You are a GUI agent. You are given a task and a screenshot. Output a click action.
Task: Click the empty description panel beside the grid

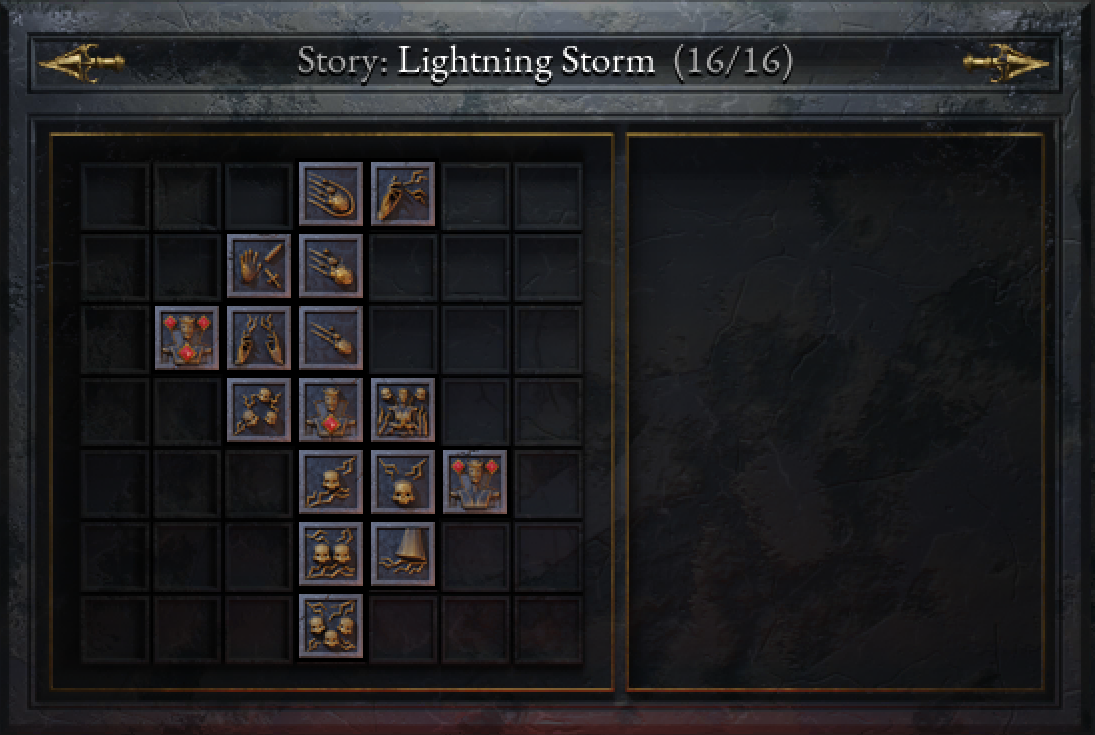pos(835,412)
